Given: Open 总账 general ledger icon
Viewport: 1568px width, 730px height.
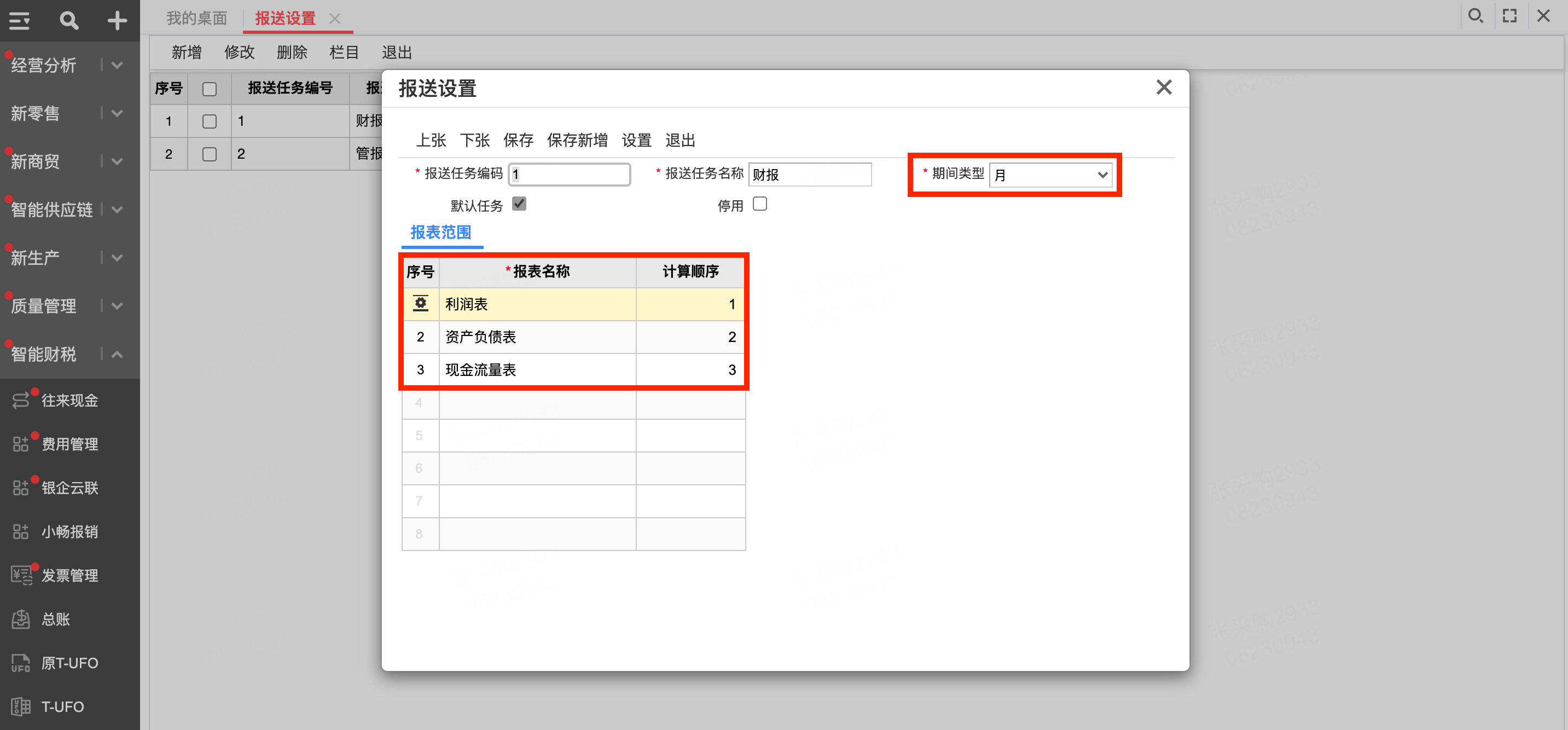Looking at the screenshot, I should tap(21, 619).
